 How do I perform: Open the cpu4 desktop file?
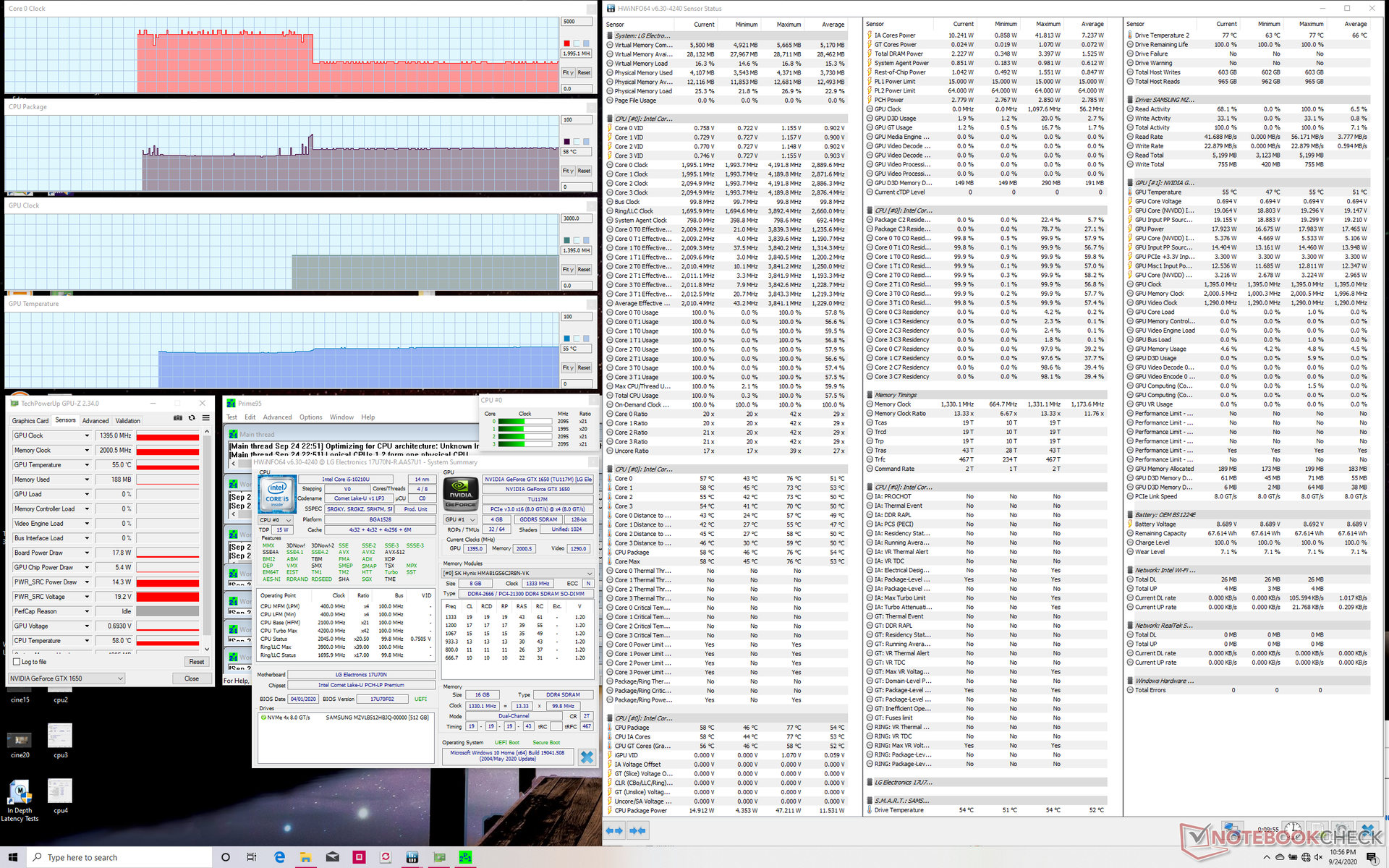(61, 796)
